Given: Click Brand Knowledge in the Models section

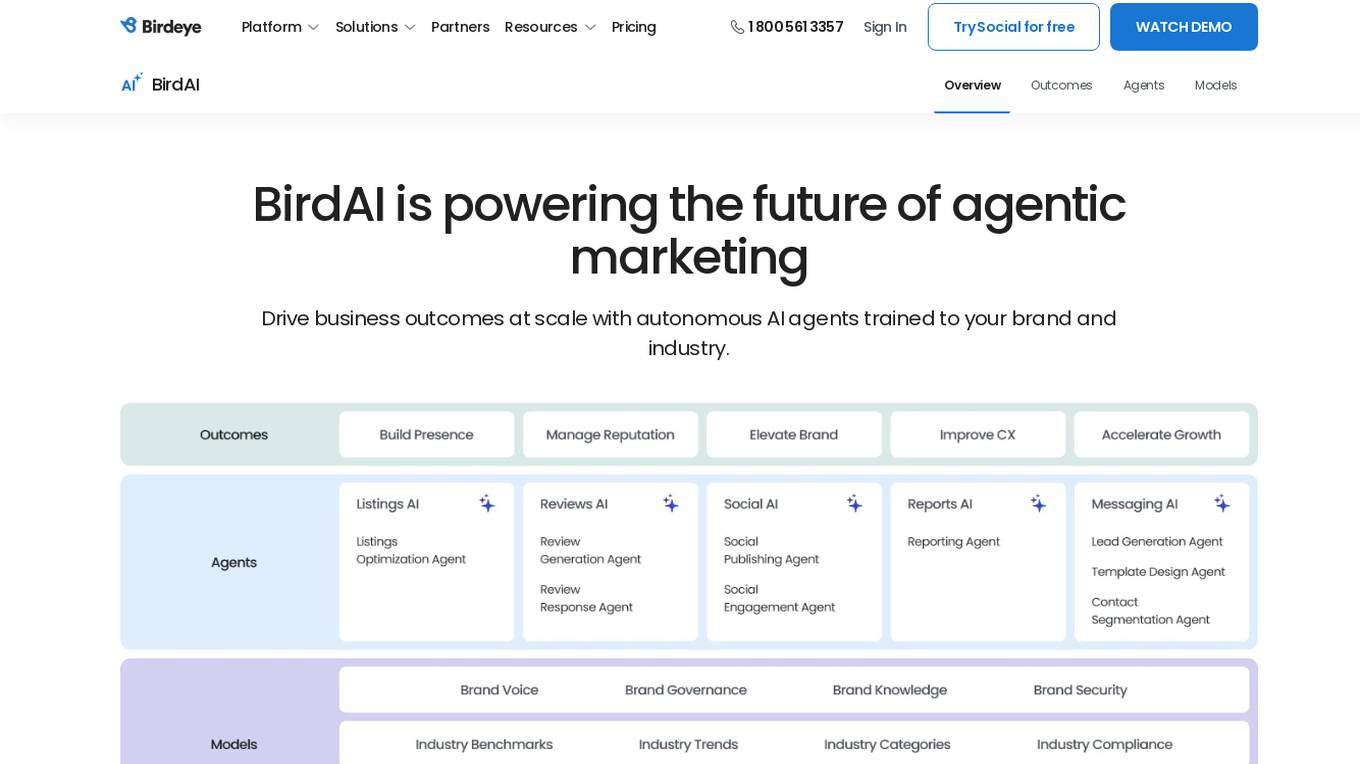Looking at the screenshot, I should click(890, 690).
